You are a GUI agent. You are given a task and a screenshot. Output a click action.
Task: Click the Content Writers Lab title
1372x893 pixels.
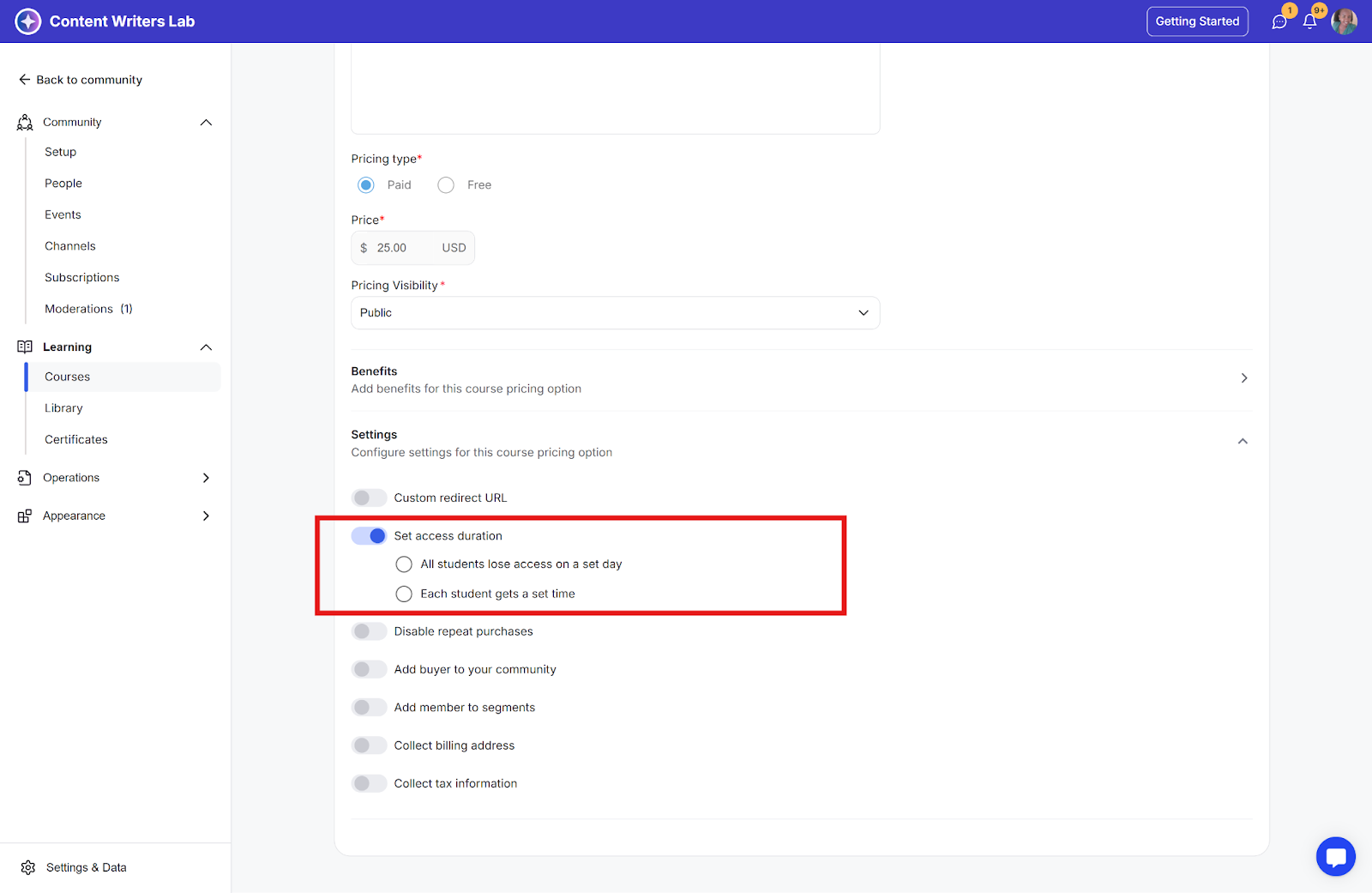click(123, 21)
